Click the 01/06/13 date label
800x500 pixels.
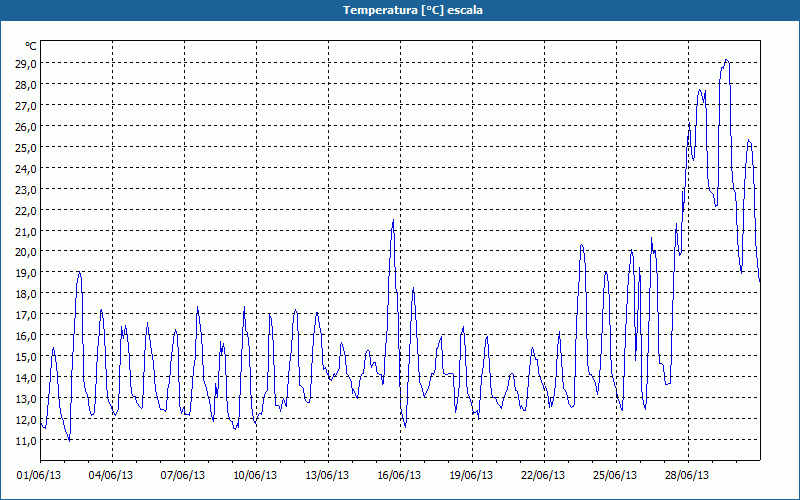[39, 476]
